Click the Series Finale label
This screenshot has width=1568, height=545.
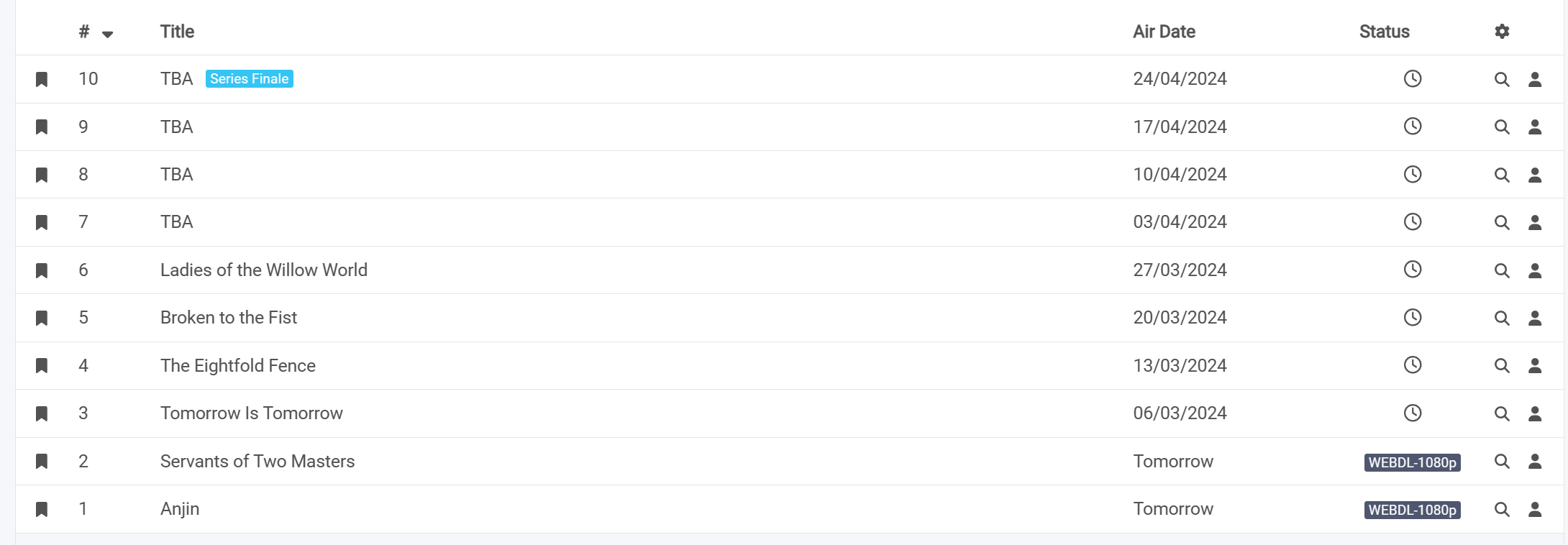(x=249, y=79)
